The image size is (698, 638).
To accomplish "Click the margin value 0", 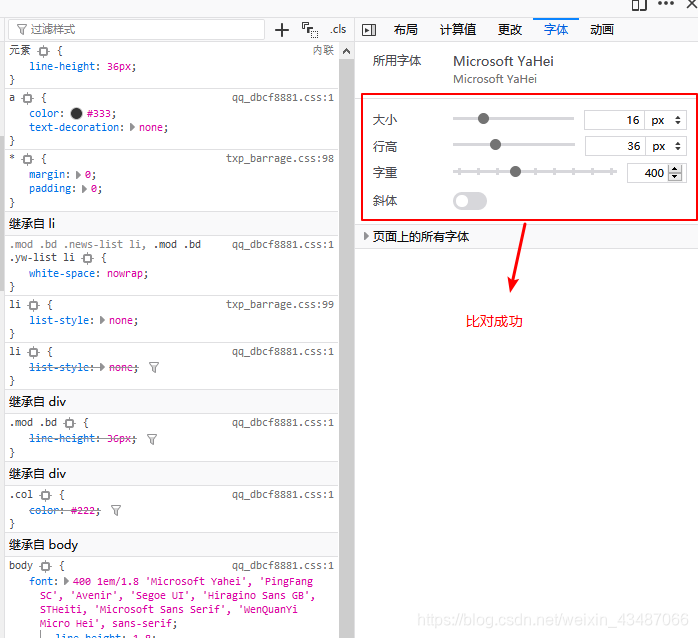I will click(88, 175).
